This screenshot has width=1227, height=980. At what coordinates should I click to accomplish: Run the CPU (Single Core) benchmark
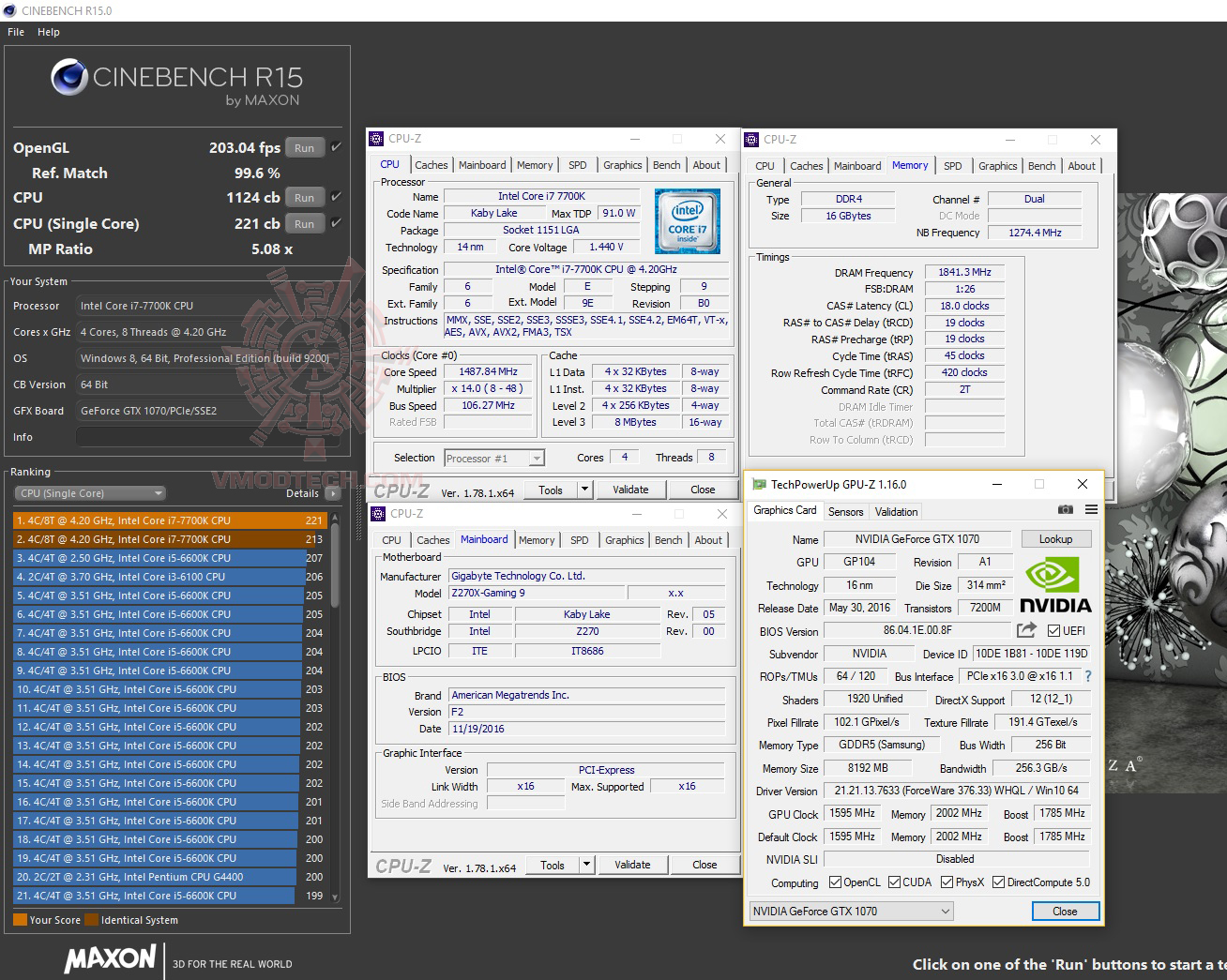click(305, 223)
